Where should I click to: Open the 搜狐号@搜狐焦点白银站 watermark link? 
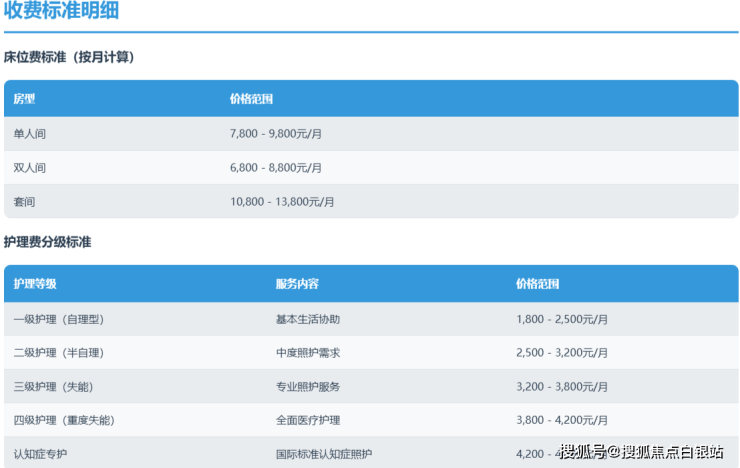click(641, 452)
